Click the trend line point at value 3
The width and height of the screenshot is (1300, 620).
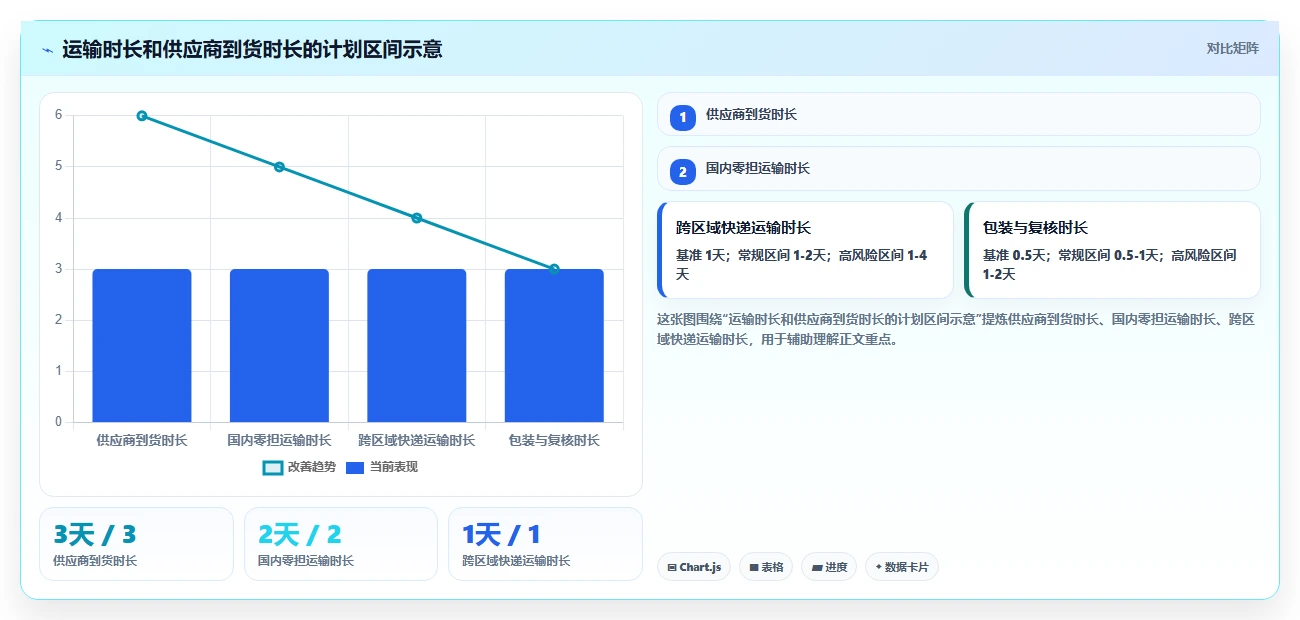point(554,269)
